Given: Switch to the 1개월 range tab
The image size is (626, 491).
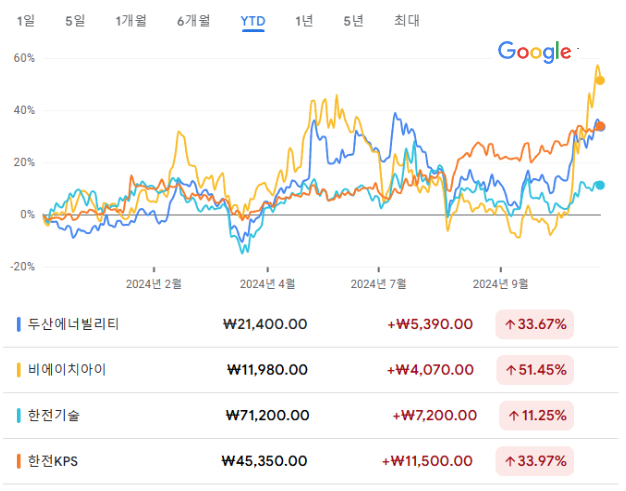Looking at the screenshot, I should click(x=131, y=21).
